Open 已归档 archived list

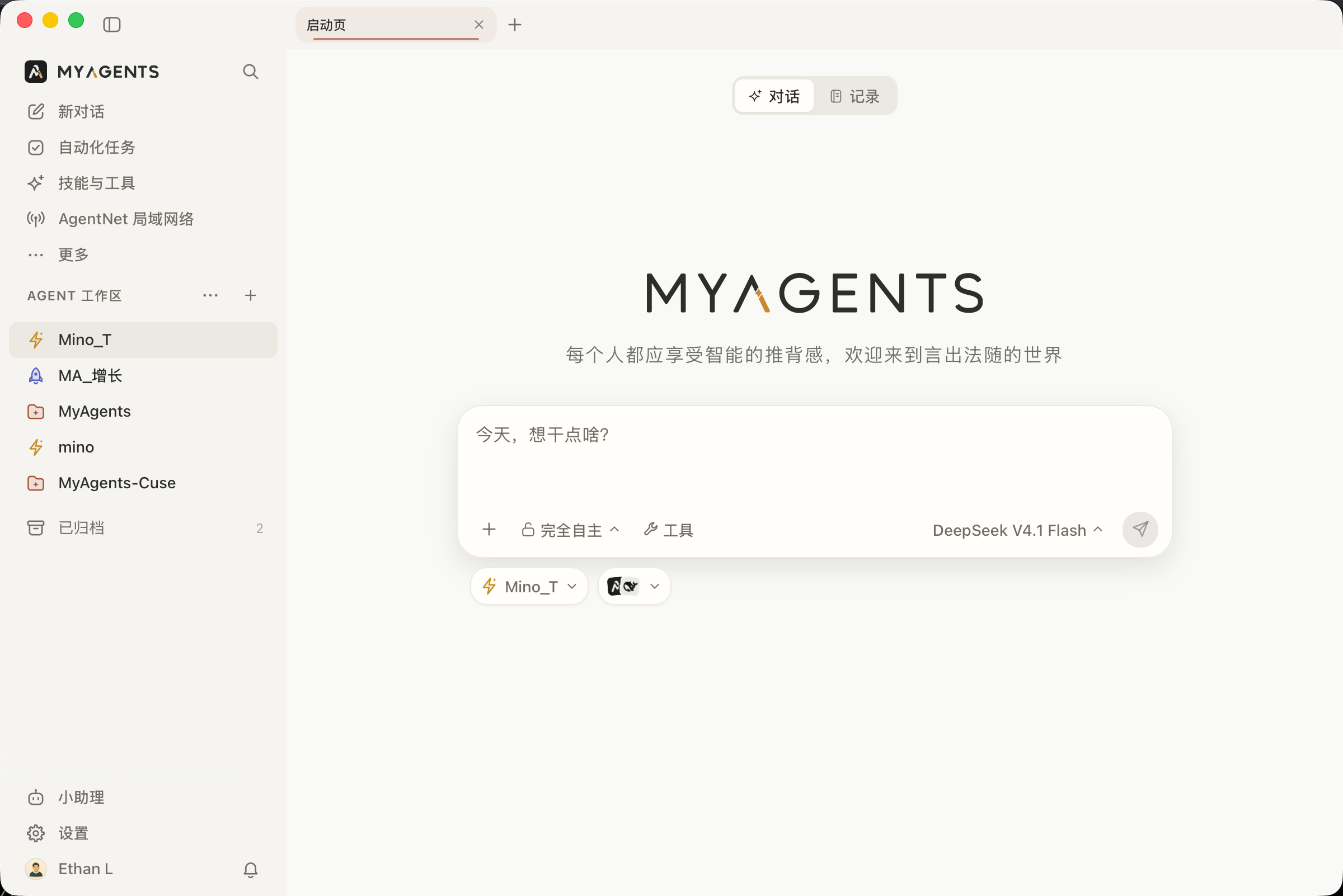click(x=143, y=528)
